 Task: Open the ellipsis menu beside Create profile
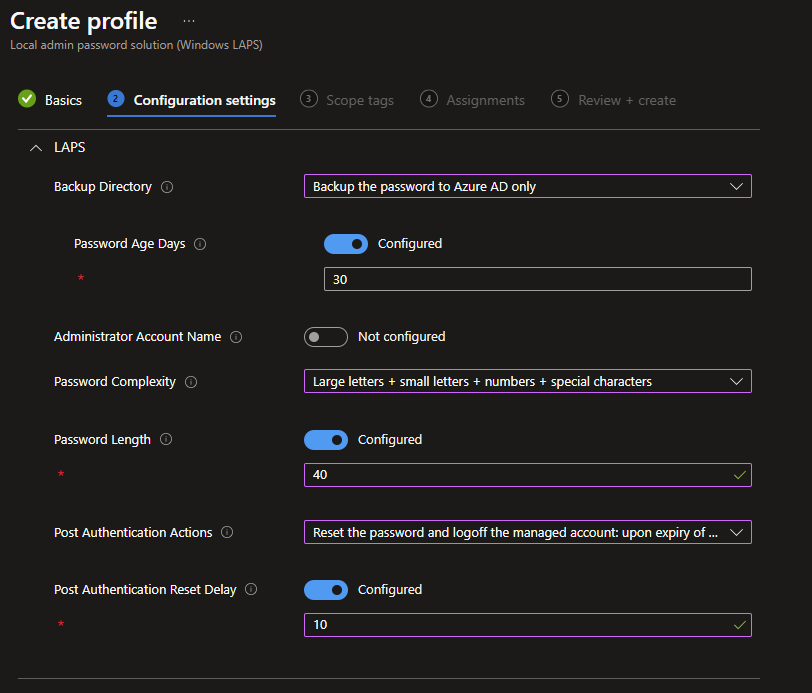point(189,21)
